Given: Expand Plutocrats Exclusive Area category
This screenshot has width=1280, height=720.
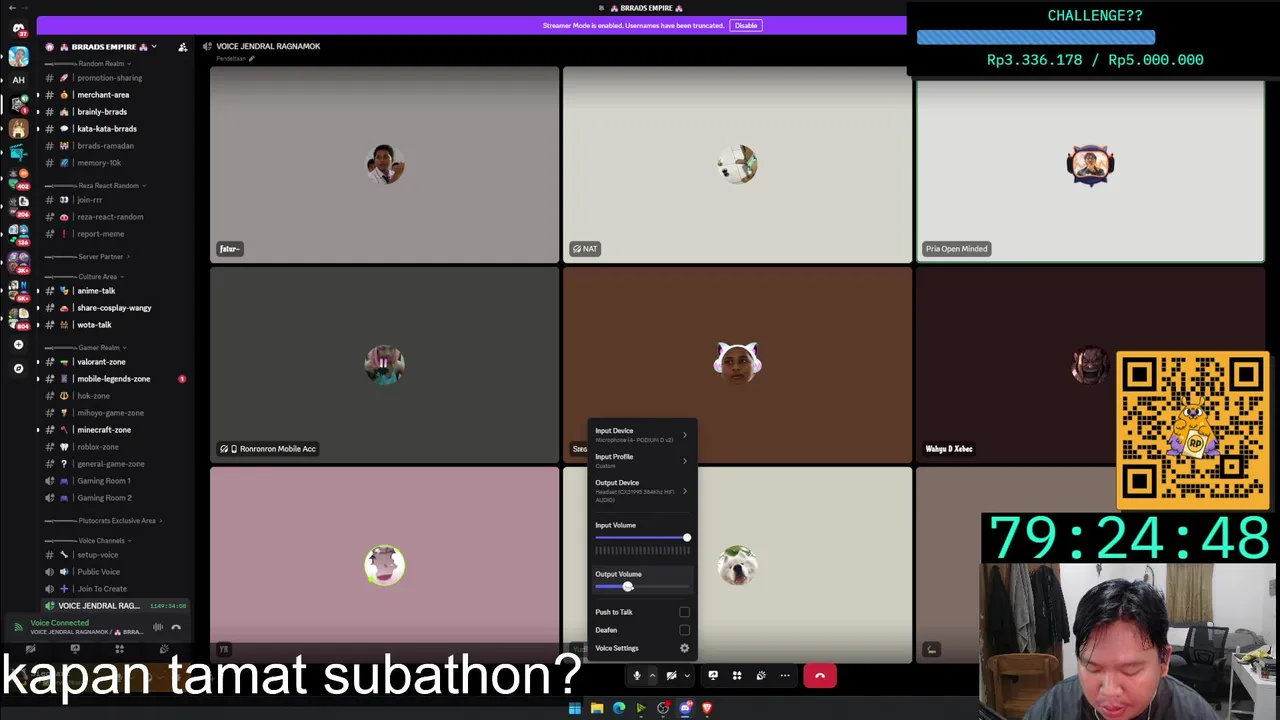Looking at the screenshot, I should 117,520.
